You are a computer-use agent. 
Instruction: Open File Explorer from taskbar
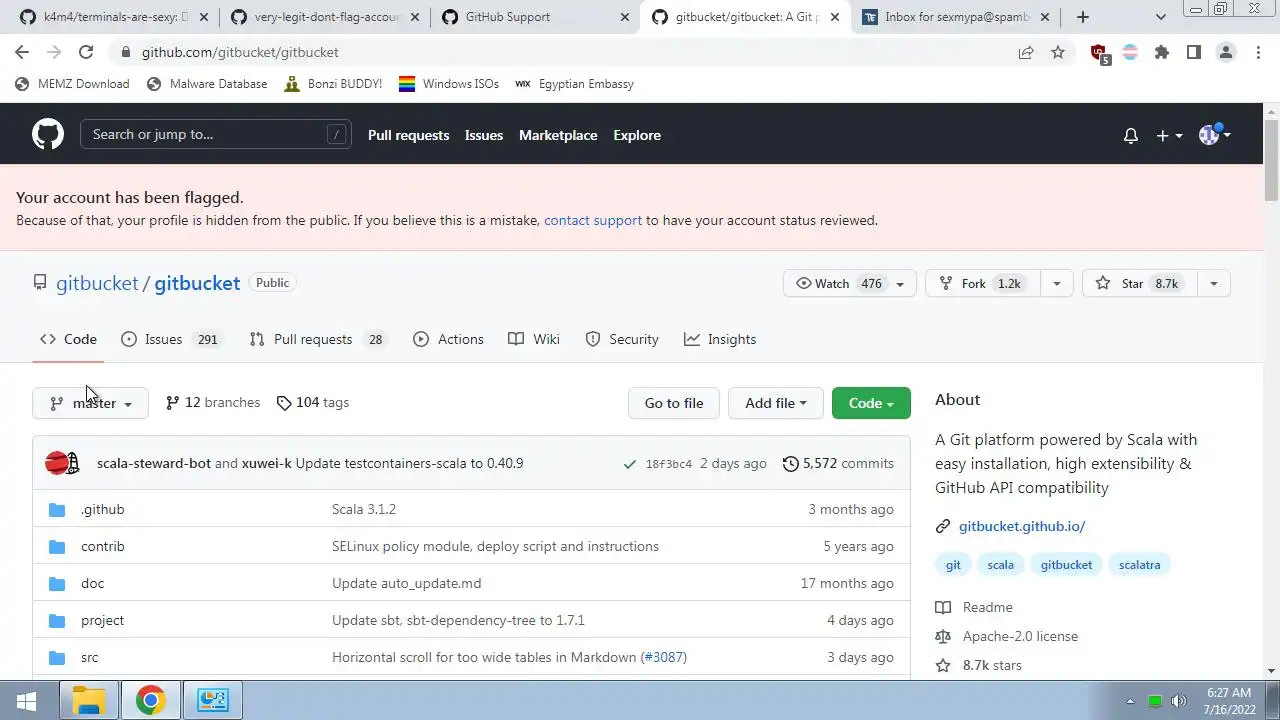click(89, 701)
